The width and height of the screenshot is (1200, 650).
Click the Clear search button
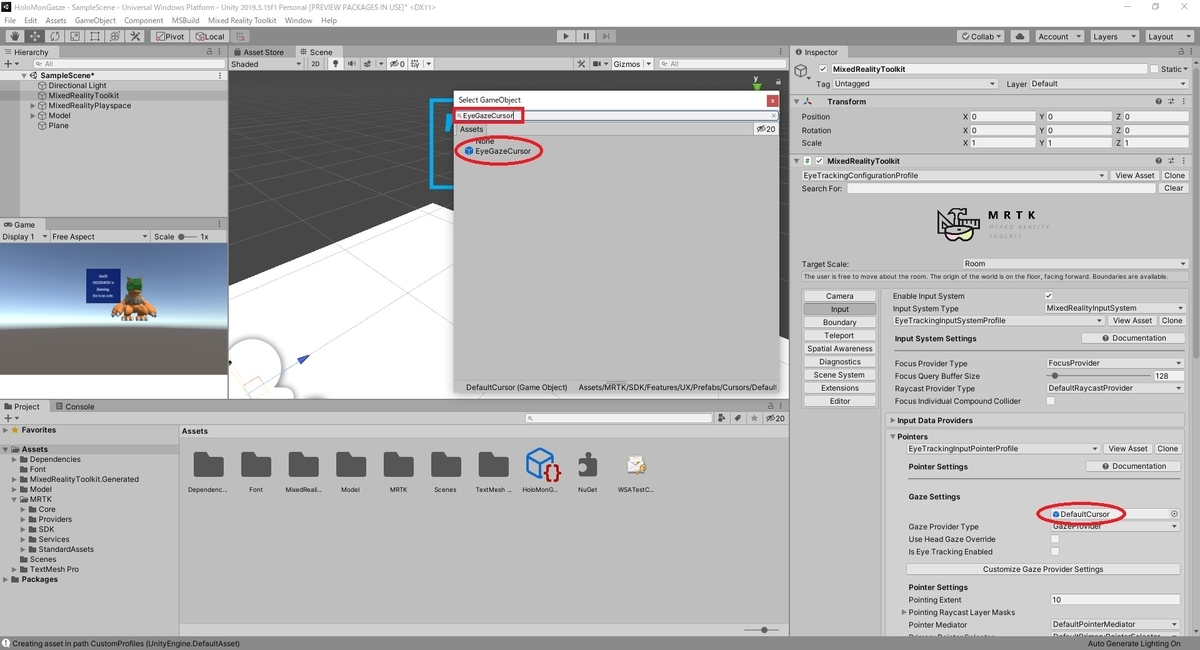1174,188
